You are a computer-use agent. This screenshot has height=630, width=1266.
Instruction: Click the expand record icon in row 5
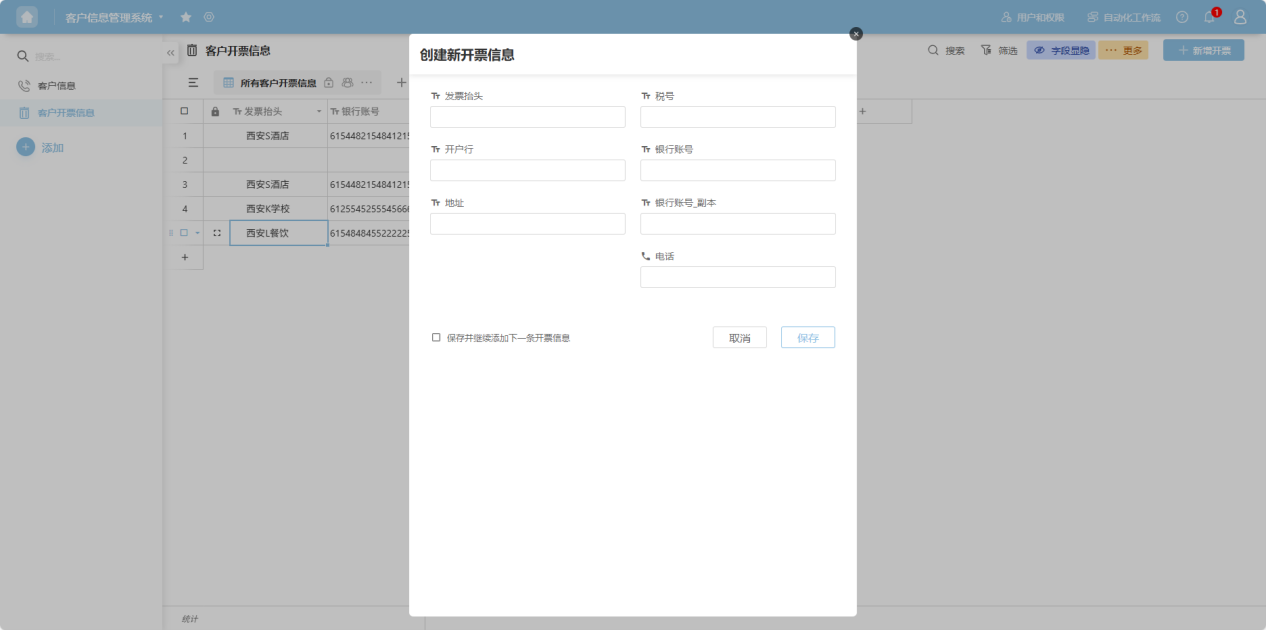click(217, 233)
